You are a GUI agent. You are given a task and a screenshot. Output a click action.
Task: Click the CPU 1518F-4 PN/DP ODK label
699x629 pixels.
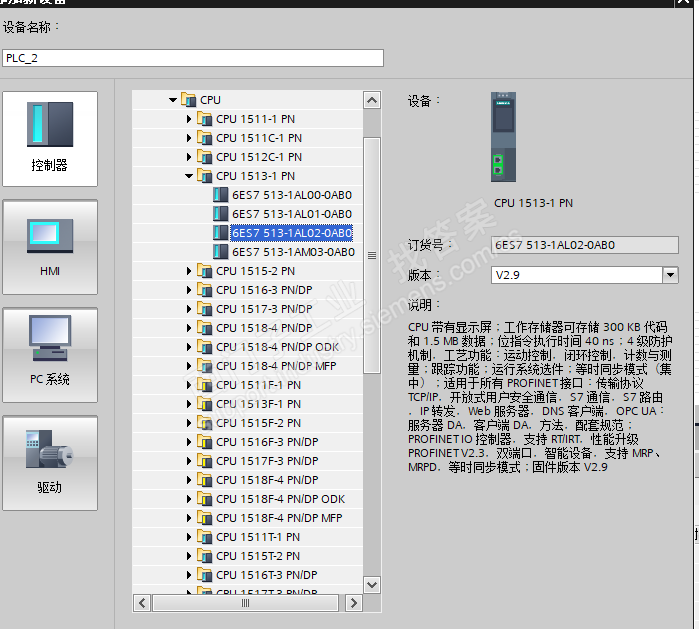tap(280, 499)
